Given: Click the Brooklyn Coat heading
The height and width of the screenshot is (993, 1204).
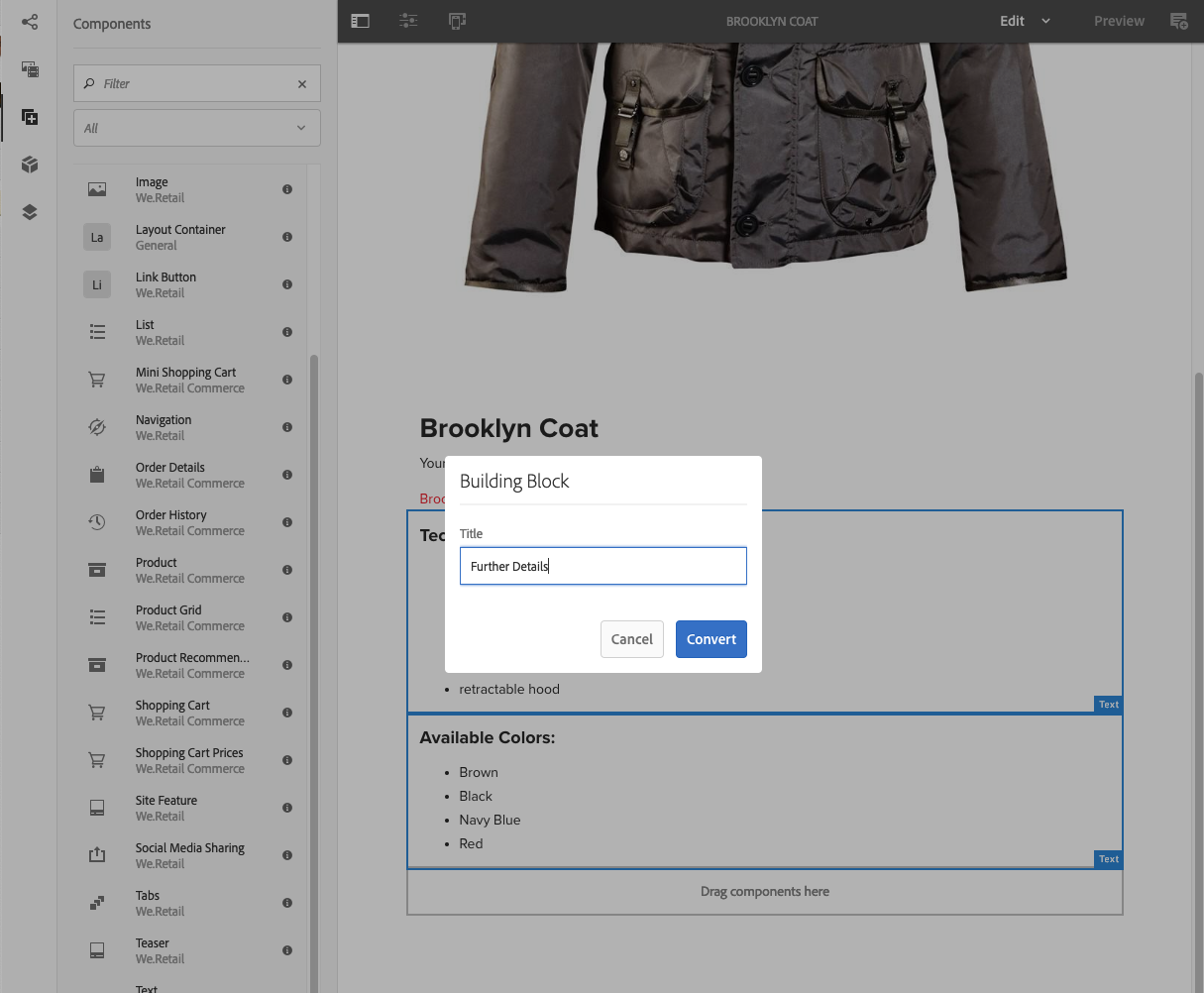Looking at the screenshot, I should [x=509, y=428].
